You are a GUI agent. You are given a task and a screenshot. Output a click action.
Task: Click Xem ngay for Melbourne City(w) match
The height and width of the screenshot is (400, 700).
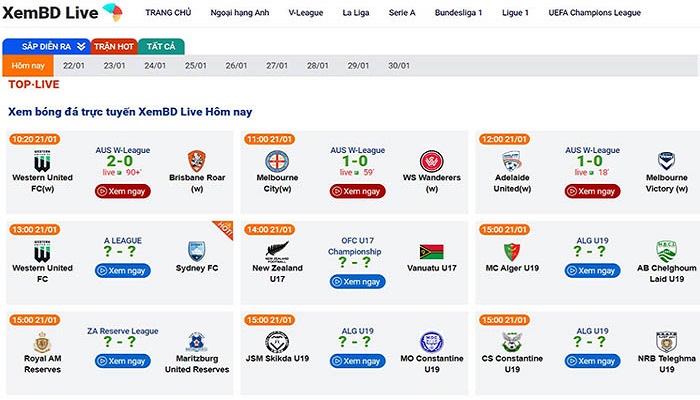[x=358, y=191]
